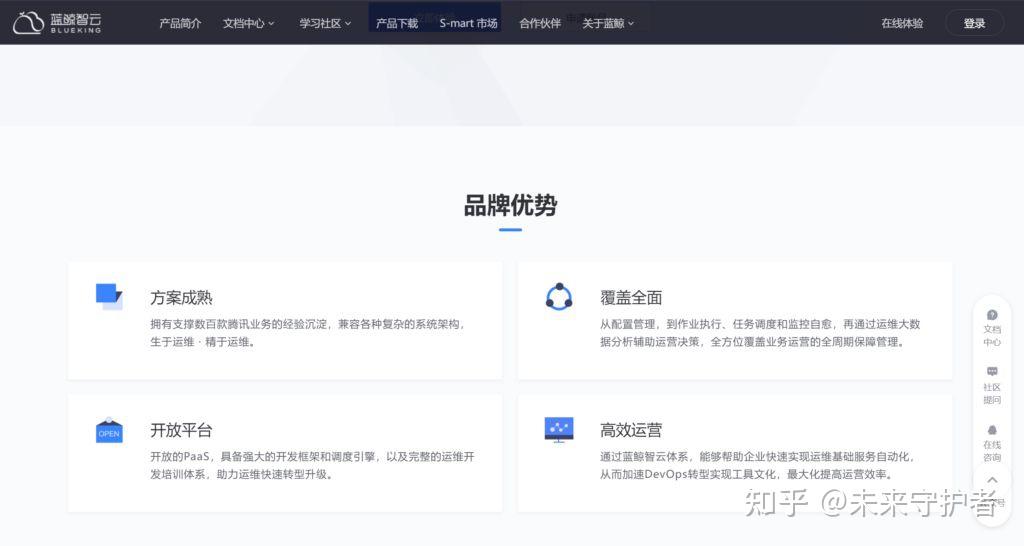Viewport: 1024px width, 546px height.
Task: Open the S-mart 市场 menu item
Action: click(x=468, y=24)
